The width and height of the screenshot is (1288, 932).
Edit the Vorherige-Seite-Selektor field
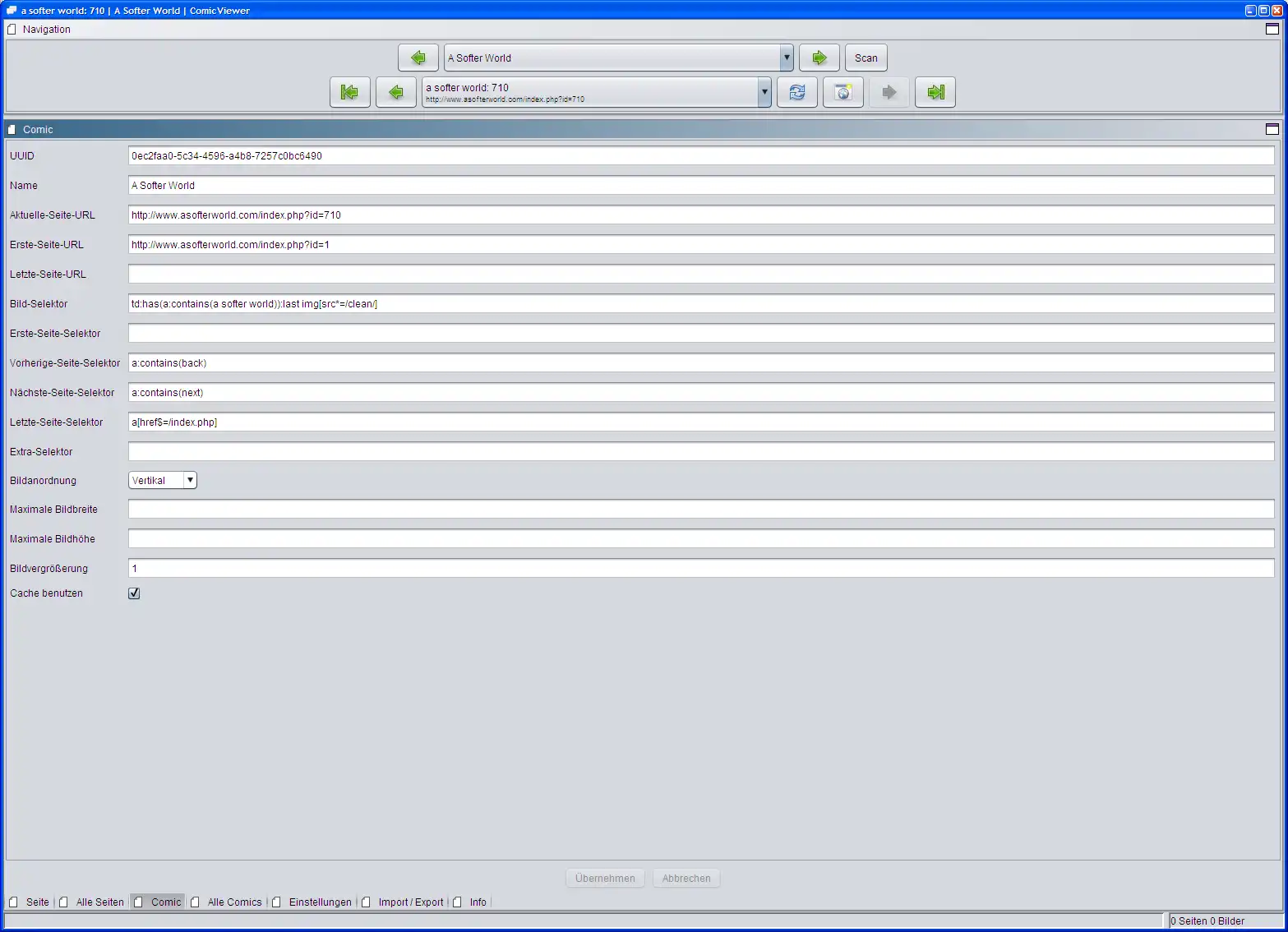click(701, 362)
